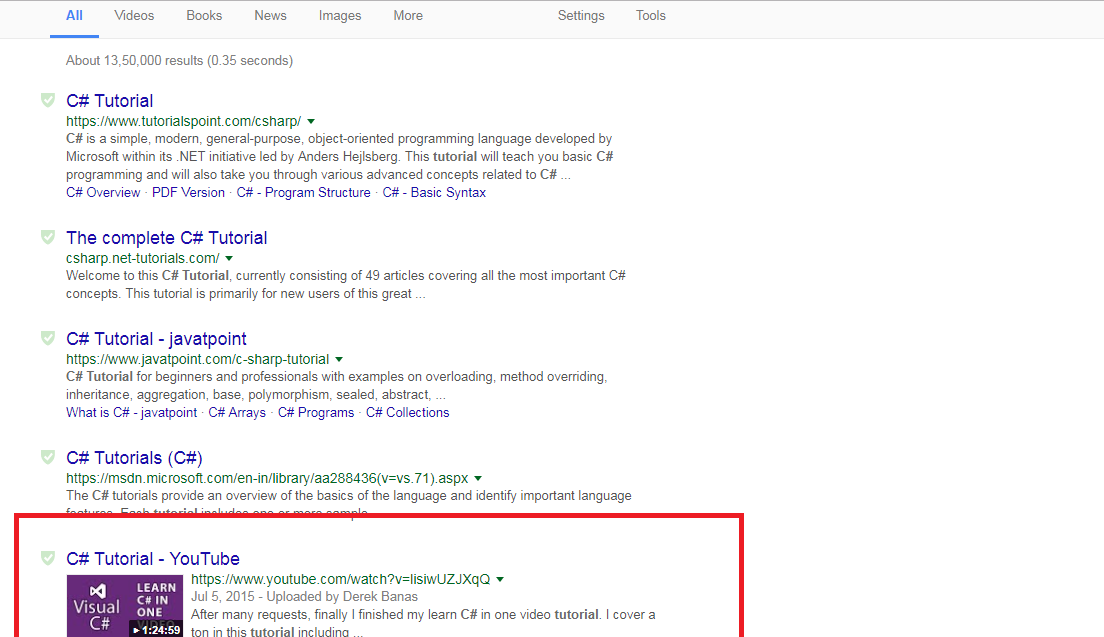
Task: Follow the C# Arrays sitelink
Action: click(x=237, y=412)
